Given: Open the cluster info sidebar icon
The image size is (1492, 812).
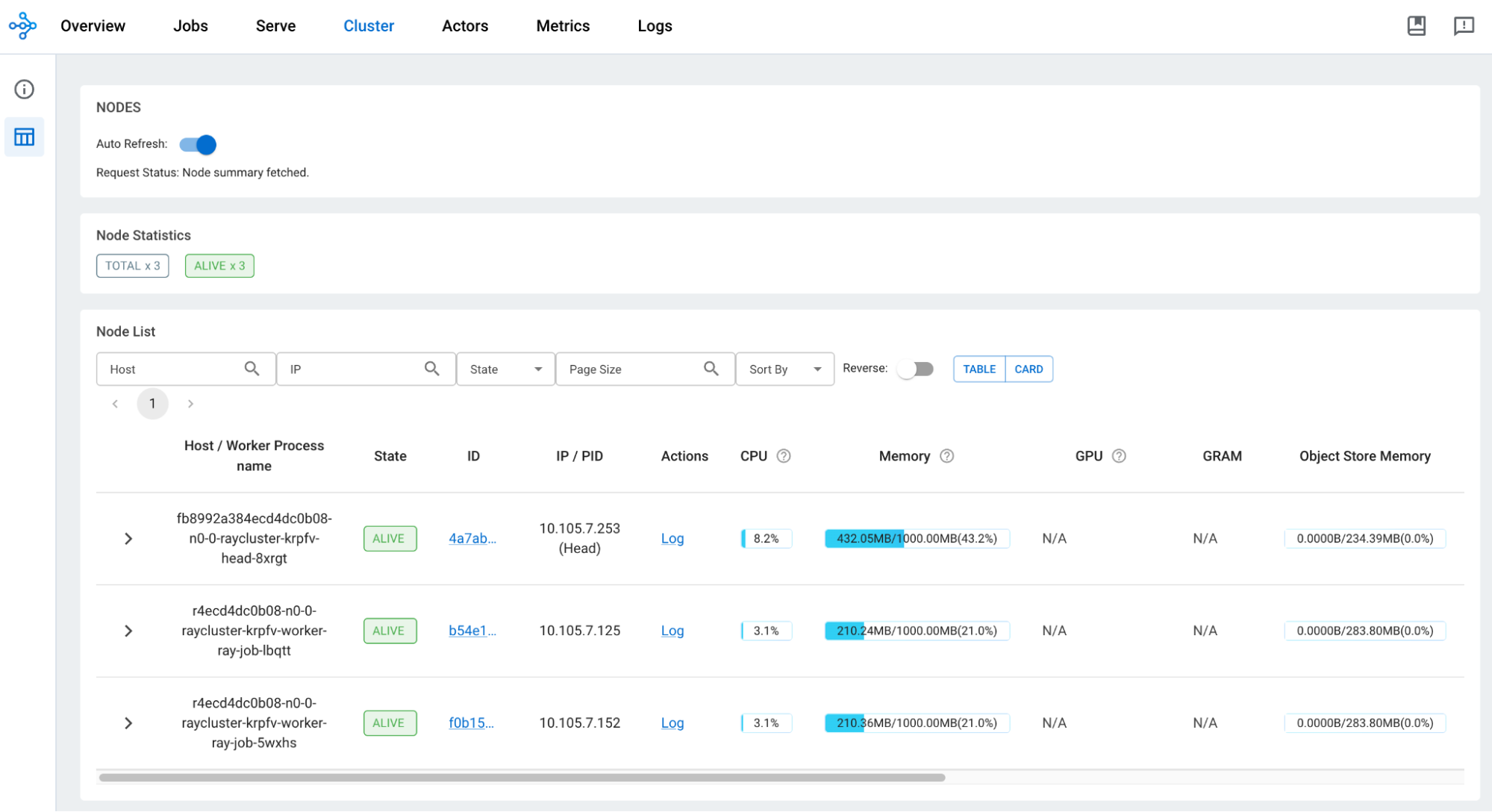Looking at the screenshot, I should pyautogui.click(x=24, y=90).
